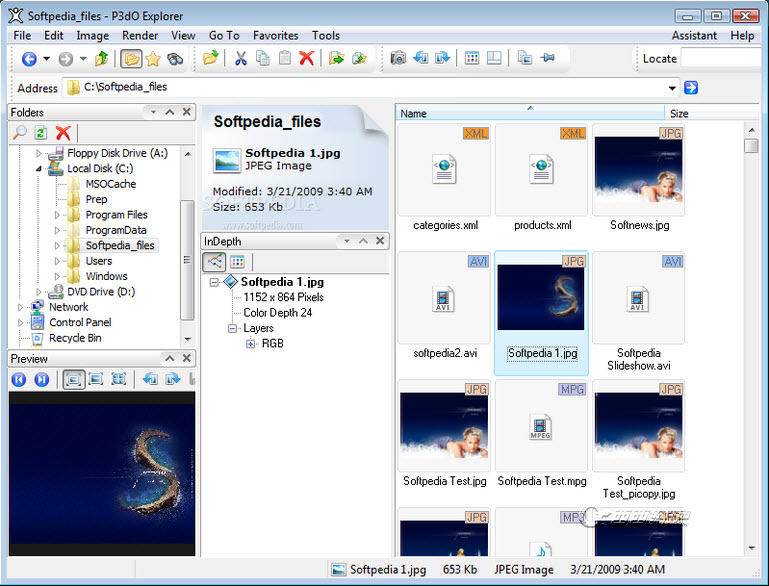Expand the RGB node under Layers
The height and width of the screenshot is (586, 769).
pyautogui.click(x=250, y=344)
